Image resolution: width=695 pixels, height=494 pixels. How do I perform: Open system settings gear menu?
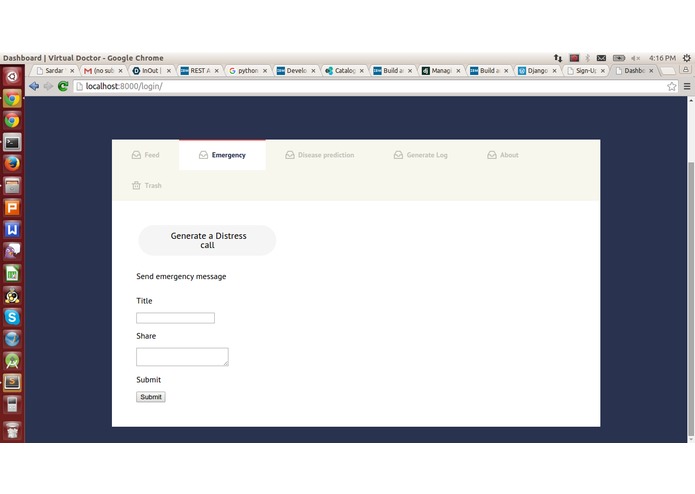click(687, 58)
